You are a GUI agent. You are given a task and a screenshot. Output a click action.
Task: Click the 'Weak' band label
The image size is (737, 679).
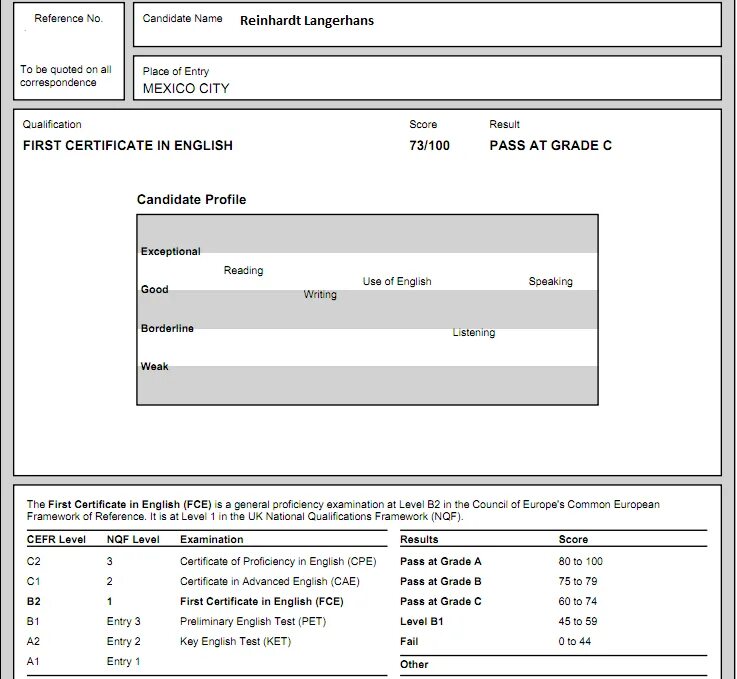tap(154, 366)
